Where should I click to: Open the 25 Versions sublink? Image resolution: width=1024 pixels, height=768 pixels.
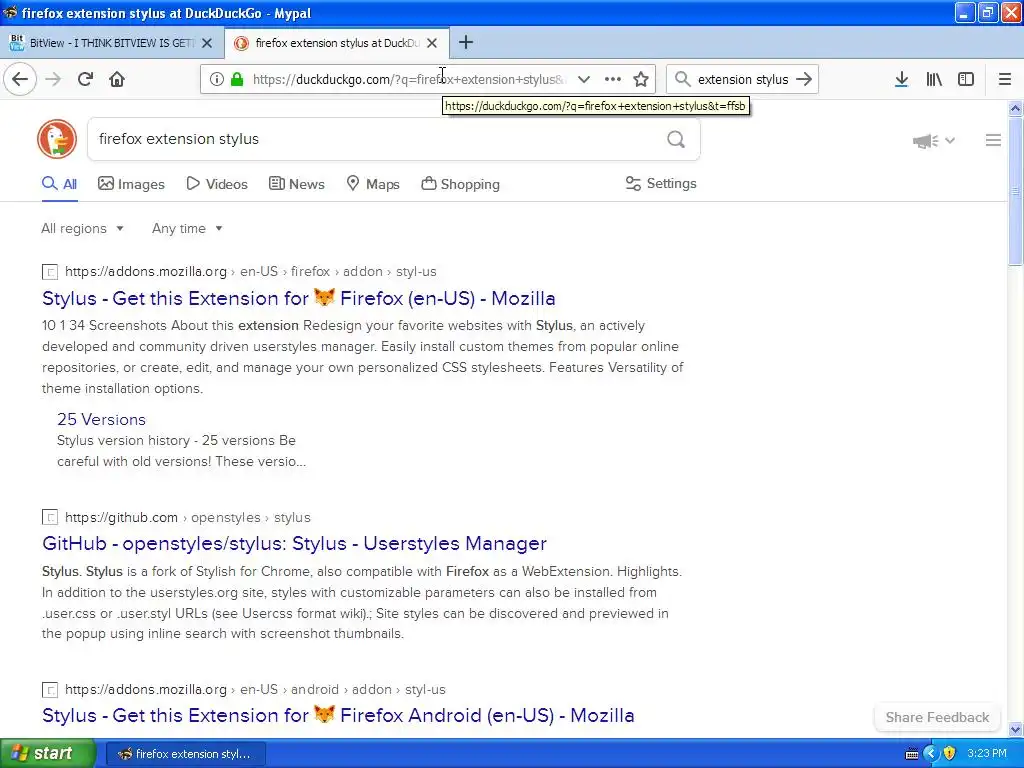[x=101, y=419]
